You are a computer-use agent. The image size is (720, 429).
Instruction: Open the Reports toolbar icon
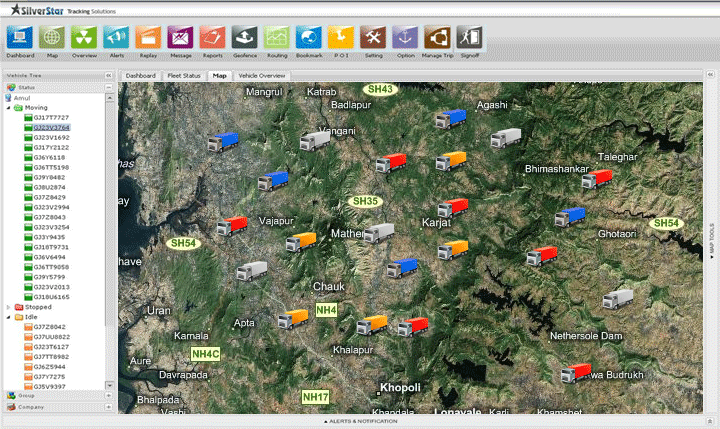(x=213, y=37)
